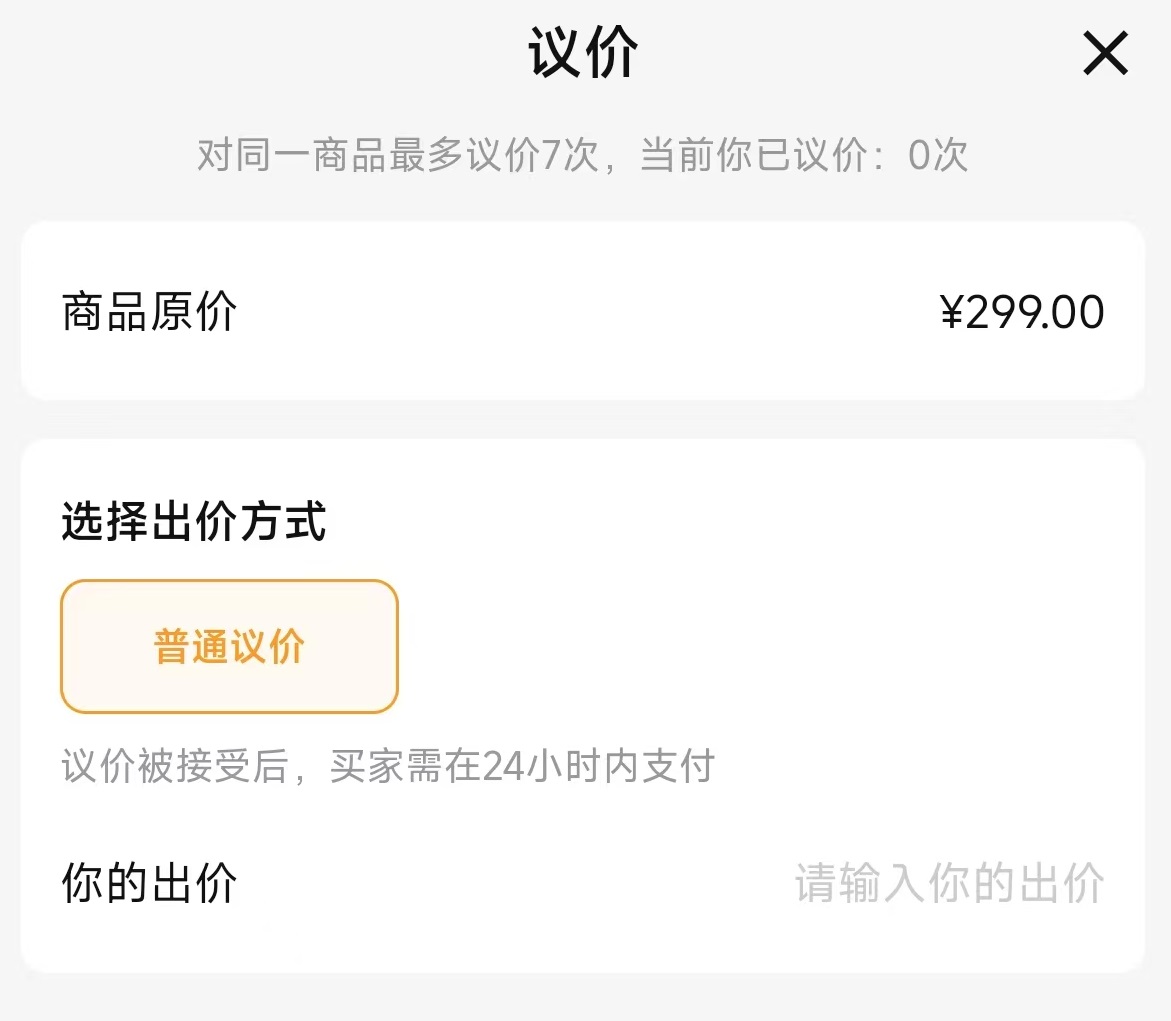Click the 商品原价 label

tap(148, 311)
